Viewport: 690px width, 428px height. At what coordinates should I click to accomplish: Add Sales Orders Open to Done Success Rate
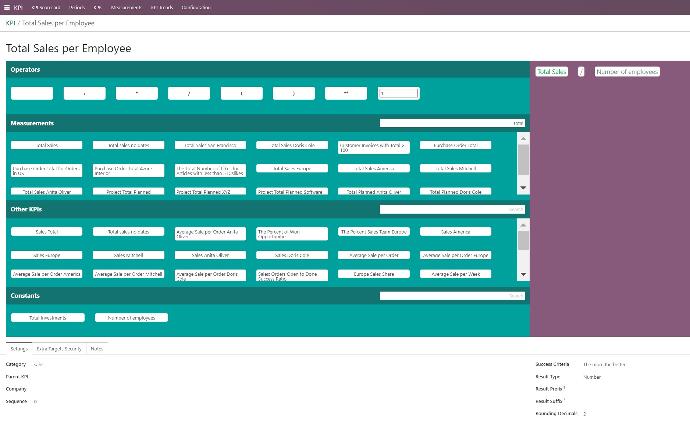[292, 275]
